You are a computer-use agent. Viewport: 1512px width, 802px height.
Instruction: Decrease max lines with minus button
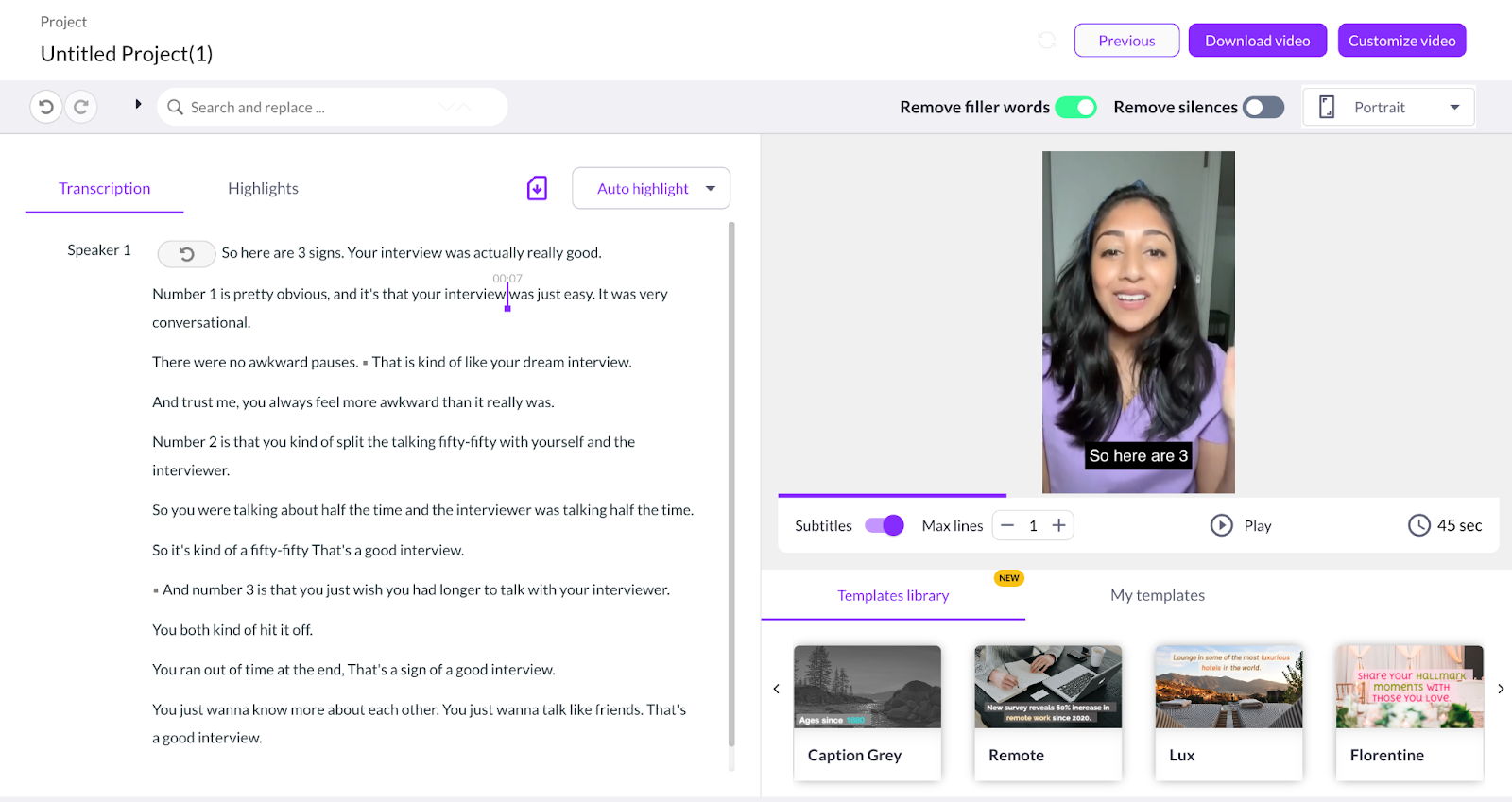pyautogui.click(x=1007, y=525)
